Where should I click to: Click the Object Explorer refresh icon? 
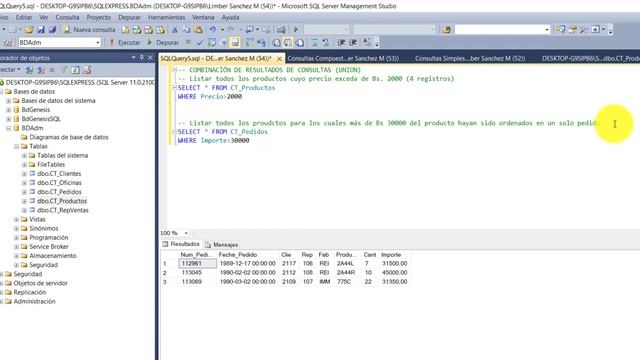[76, 70]
